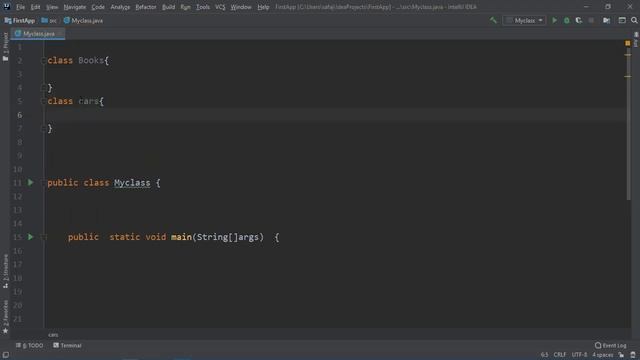The height and width of the screenshot is (360, 640).
Task: Open the Run menu
Action: click(x=185, y=7)
